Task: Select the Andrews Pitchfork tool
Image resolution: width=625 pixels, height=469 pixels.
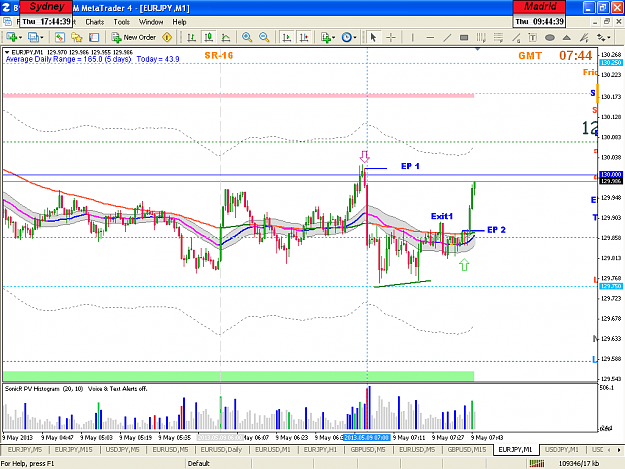Action: pos(584,37)
